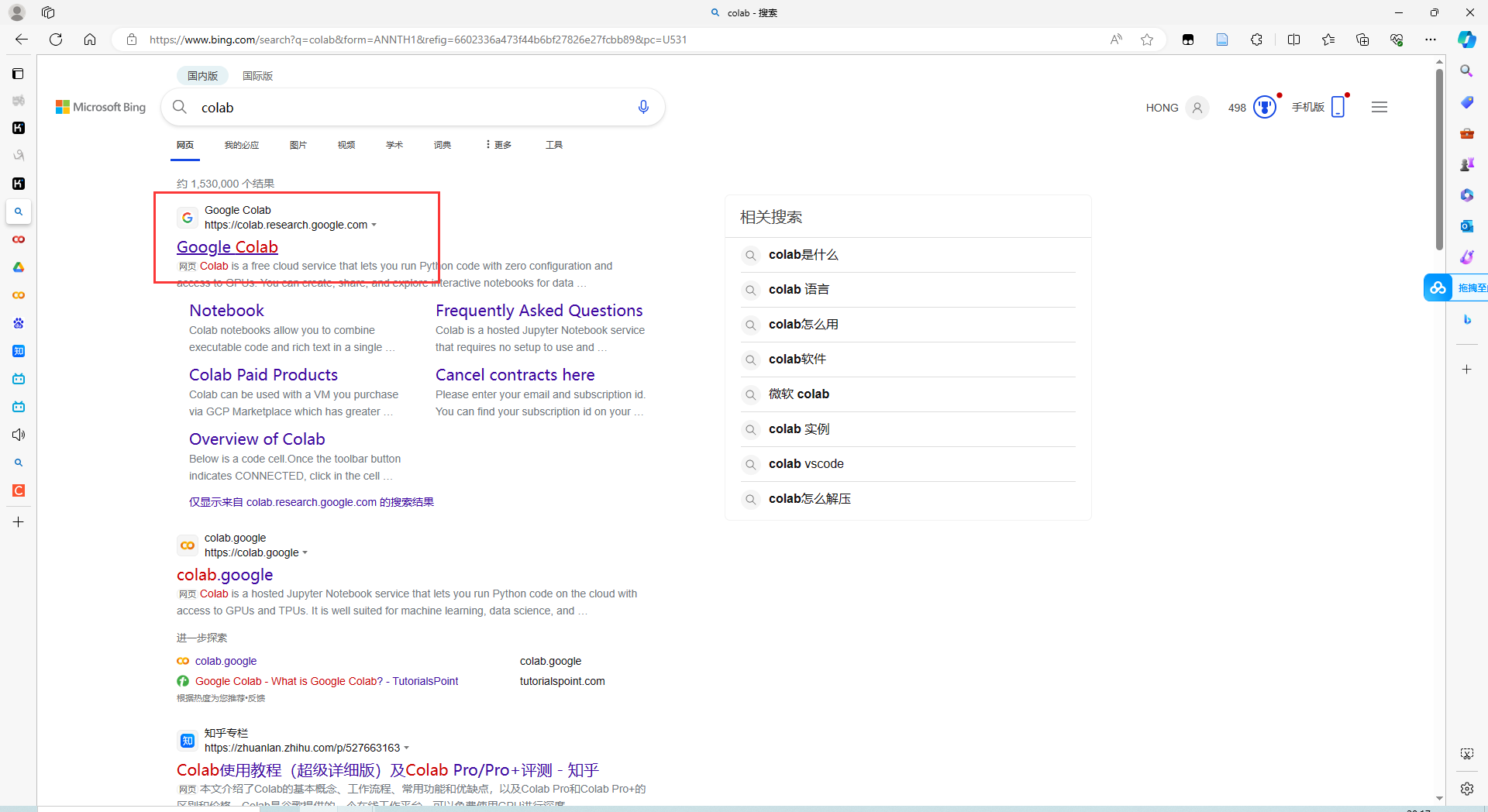Click the browser address bar URL
The height and width of the screenshot is (812, 1488).
[x=418, y=40]
